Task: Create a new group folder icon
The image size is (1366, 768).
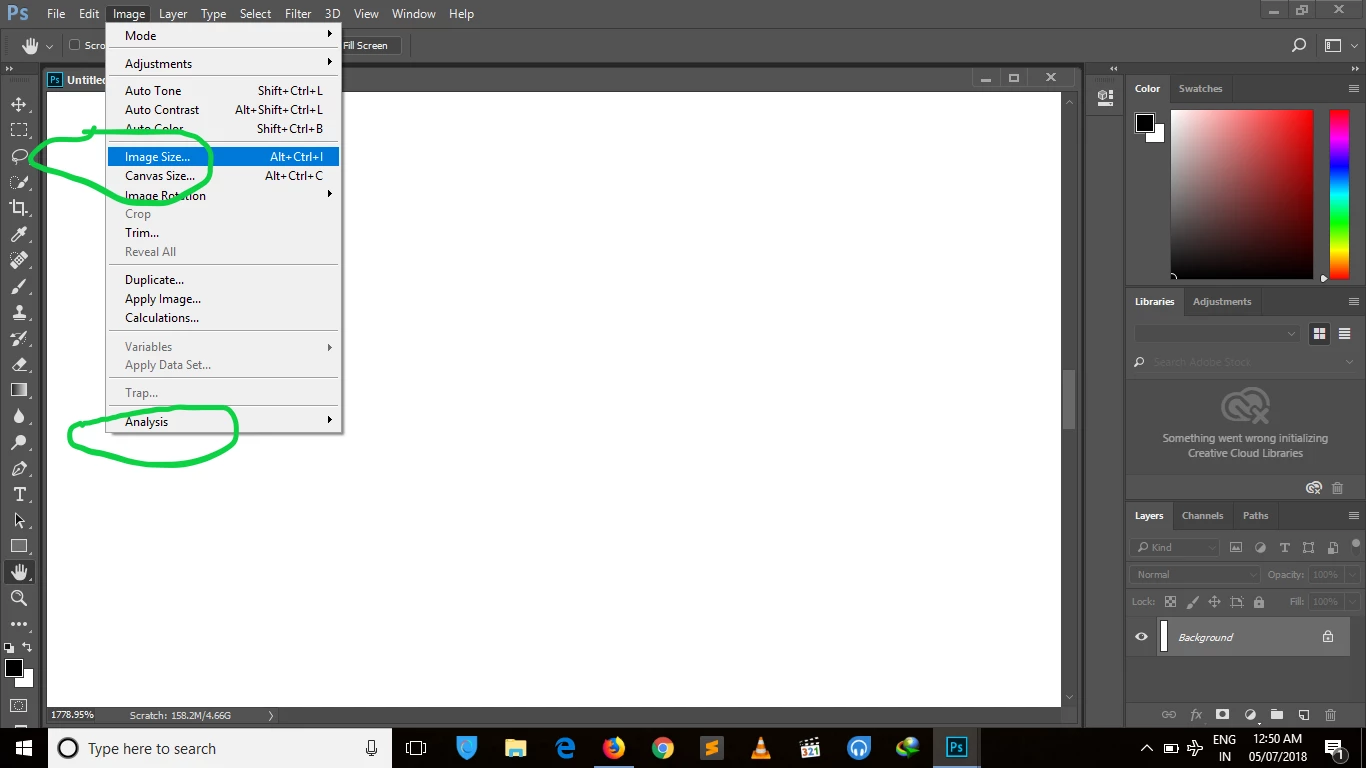Action: pos(1277,715)
